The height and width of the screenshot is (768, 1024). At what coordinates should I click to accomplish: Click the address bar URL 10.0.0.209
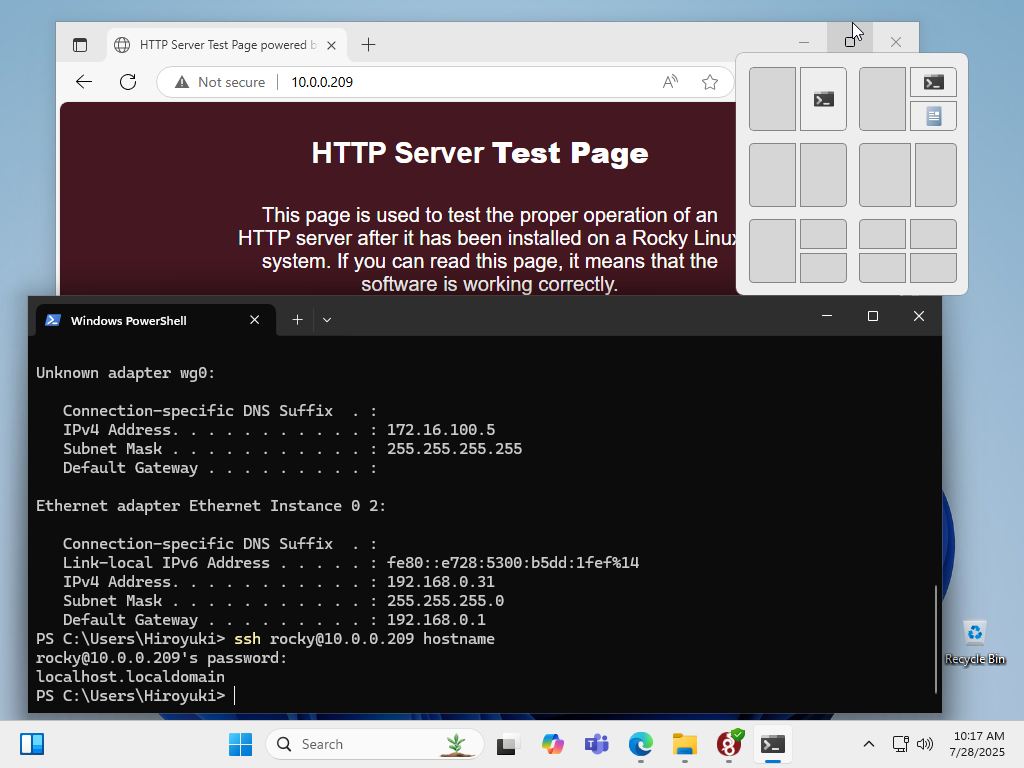(x=322, y=82)
